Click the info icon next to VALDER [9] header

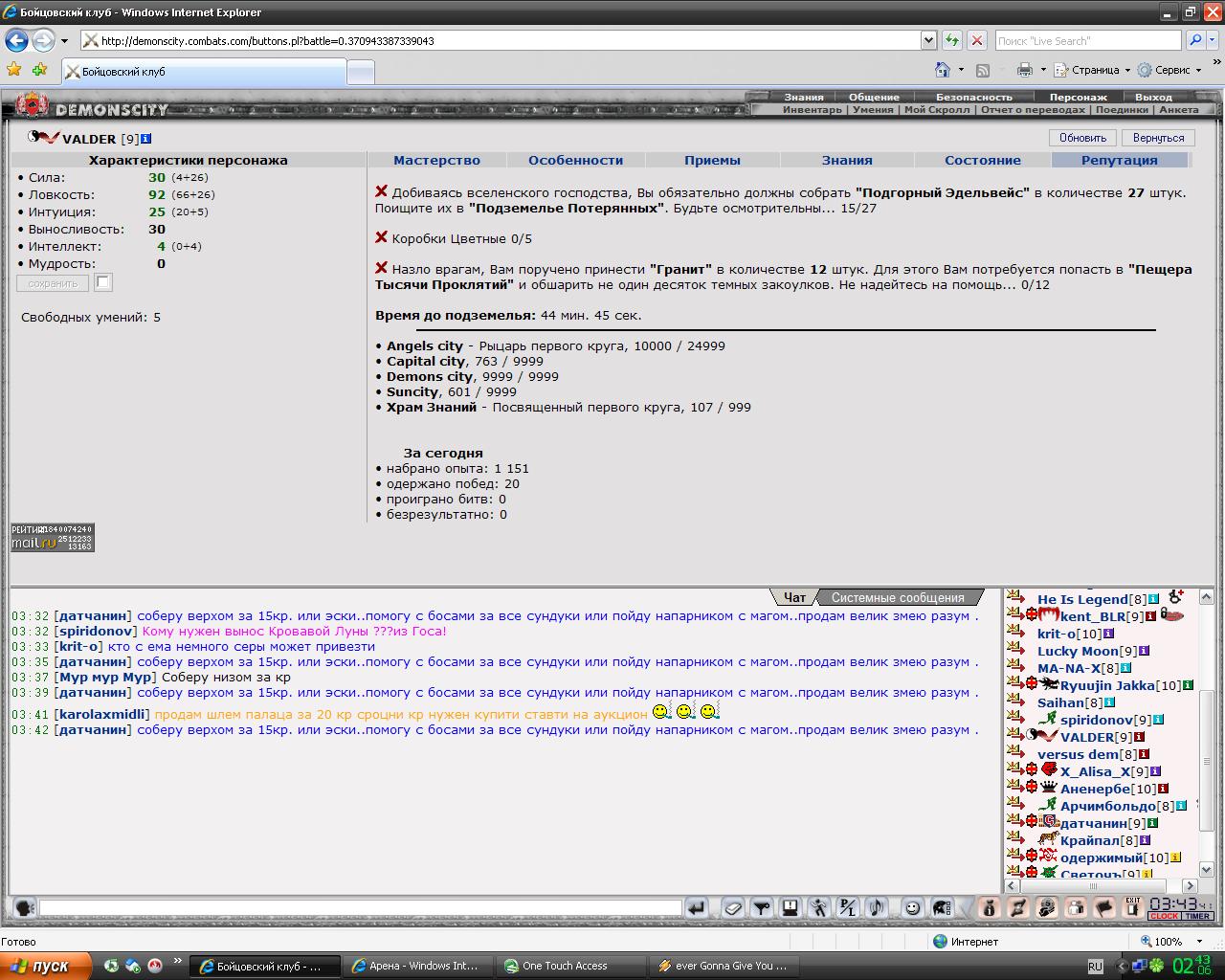(146, 140)
